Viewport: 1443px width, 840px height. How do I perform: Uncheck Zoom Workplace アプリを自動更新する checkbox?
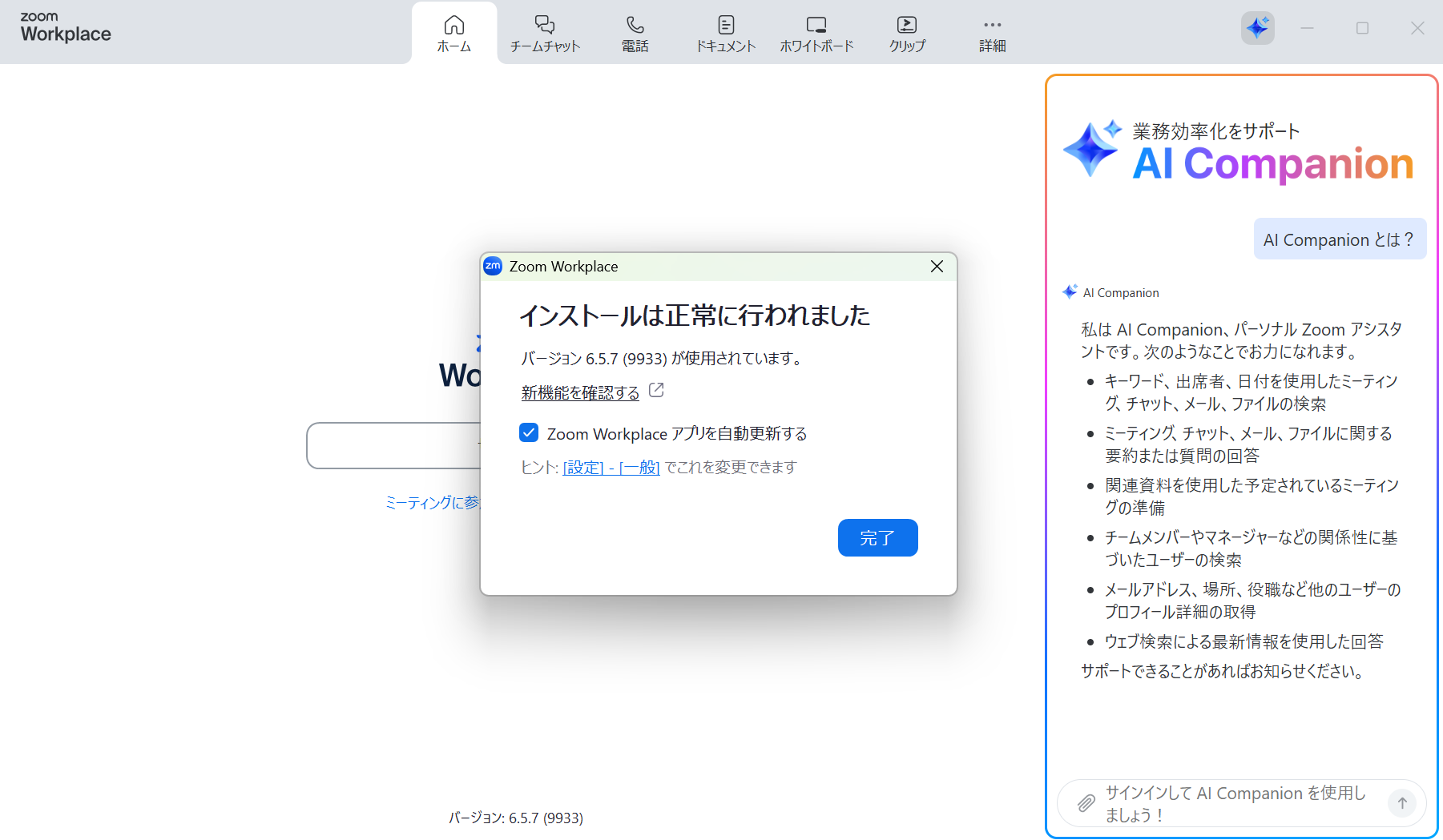[529, 433]
